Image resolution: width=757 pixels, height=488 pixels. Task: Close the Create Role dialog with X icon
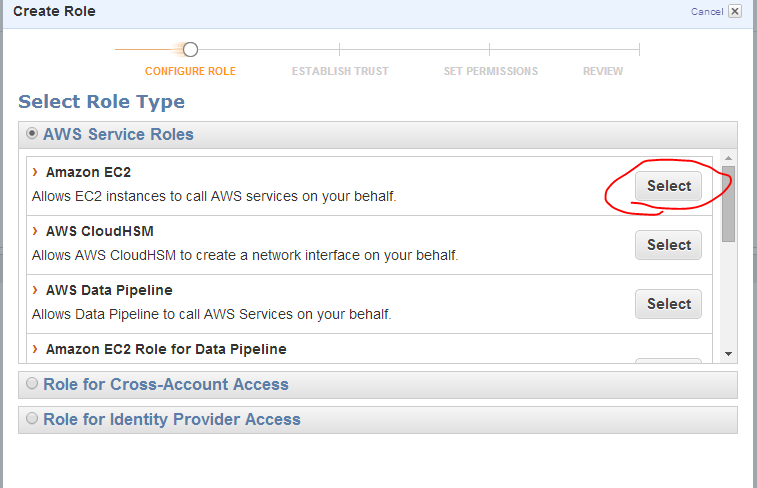735,11
